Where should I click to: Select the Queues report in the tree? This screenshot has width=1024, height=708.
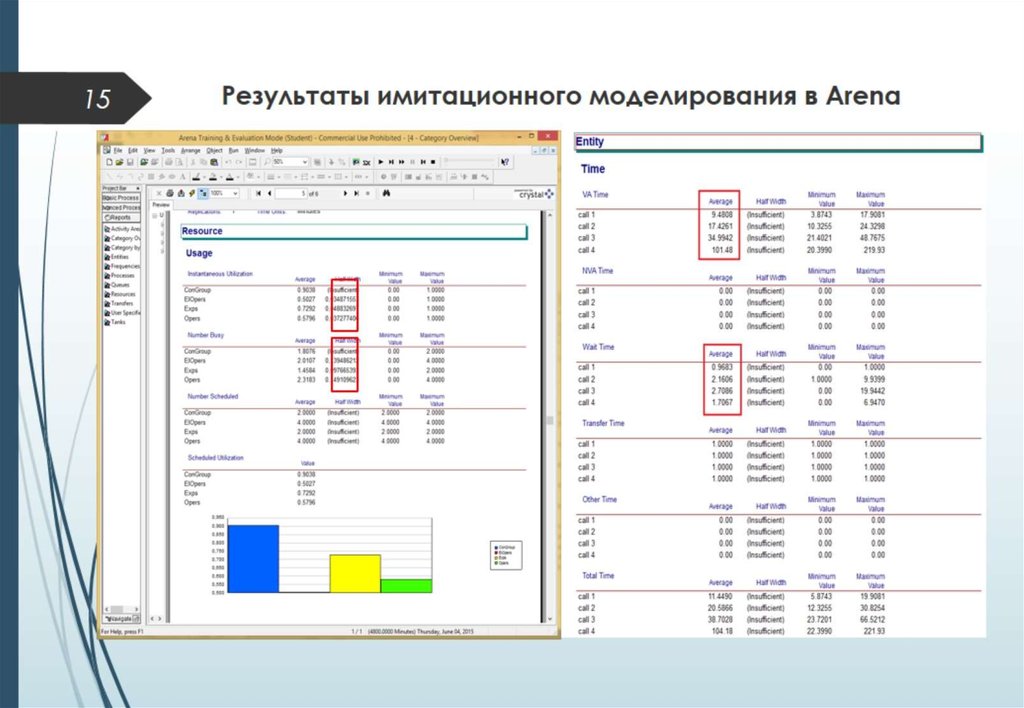(118, 285)
